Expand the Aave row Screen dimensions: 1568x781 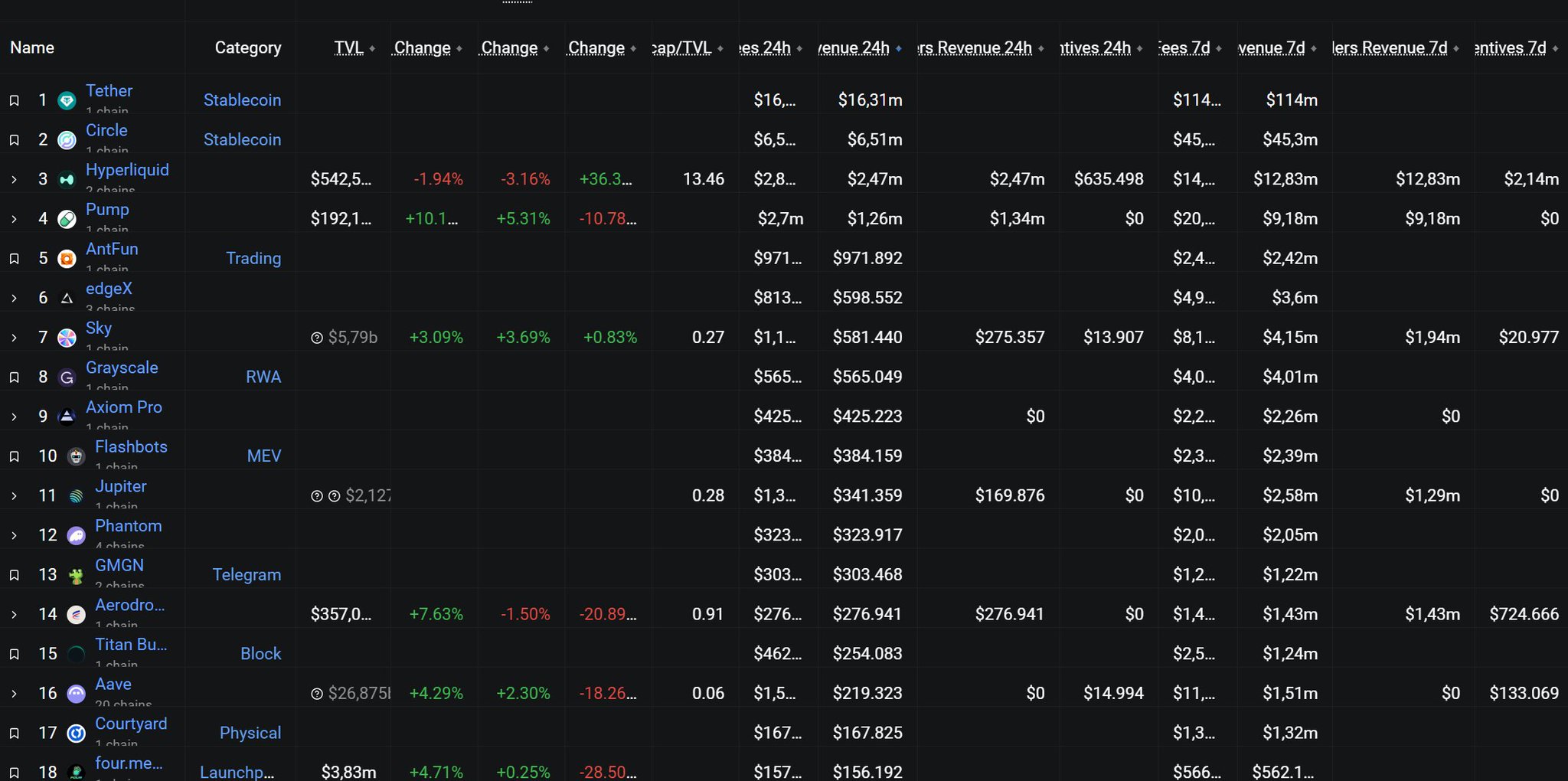click(14, 694)
